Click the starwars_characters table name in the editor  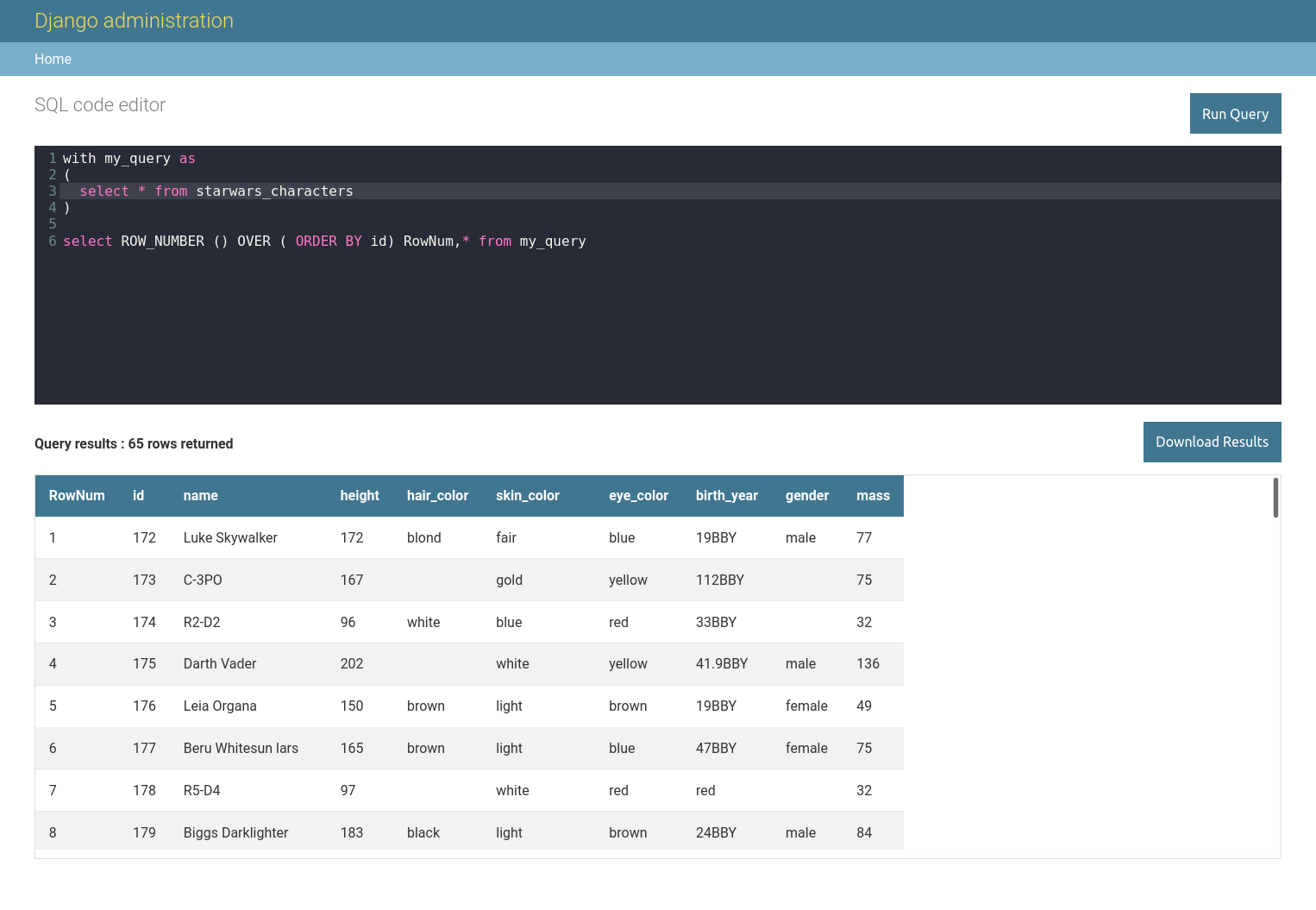pos(274,191)
